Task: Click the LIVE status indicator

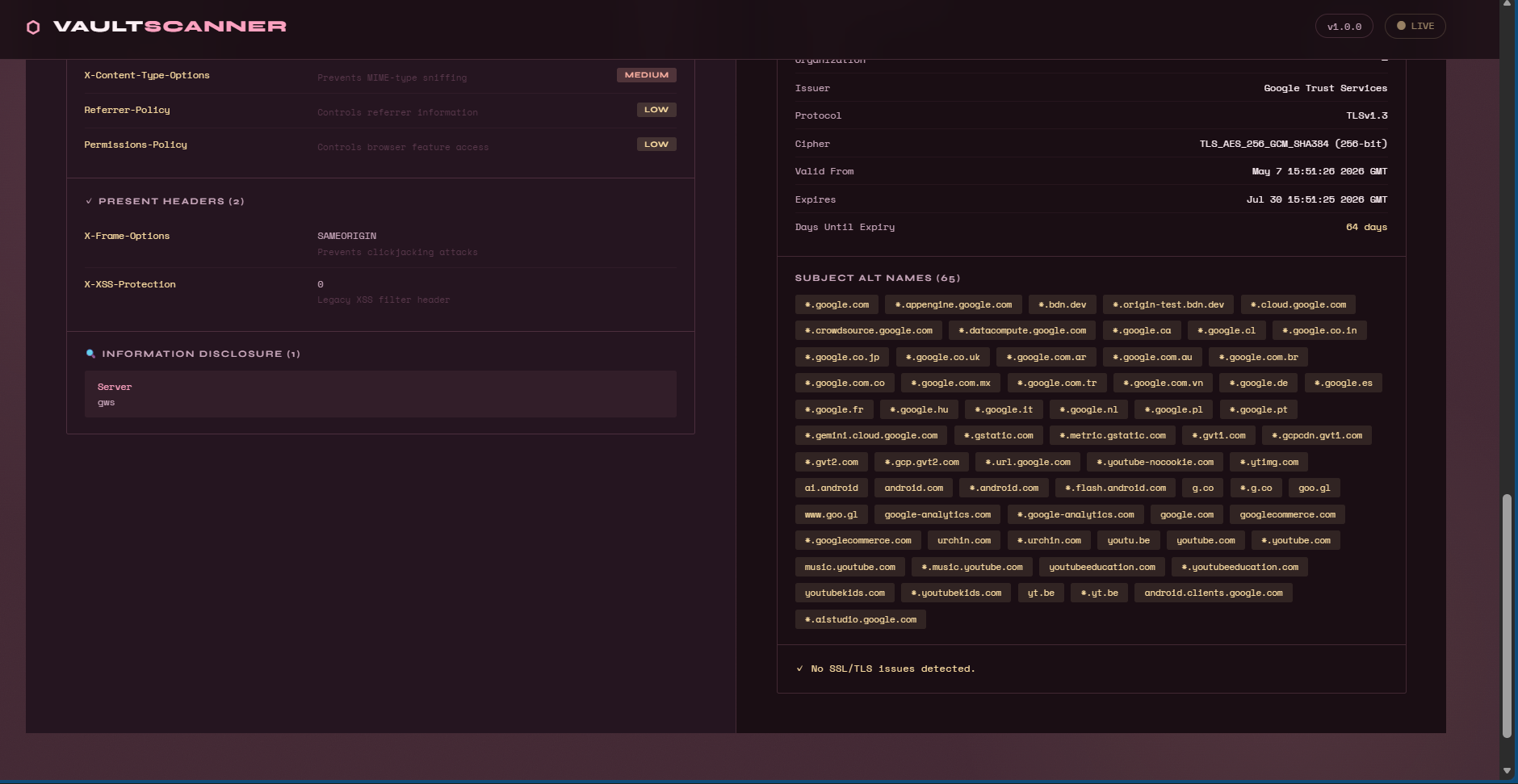Action: pyautogui.click(x=1415, y=26)
